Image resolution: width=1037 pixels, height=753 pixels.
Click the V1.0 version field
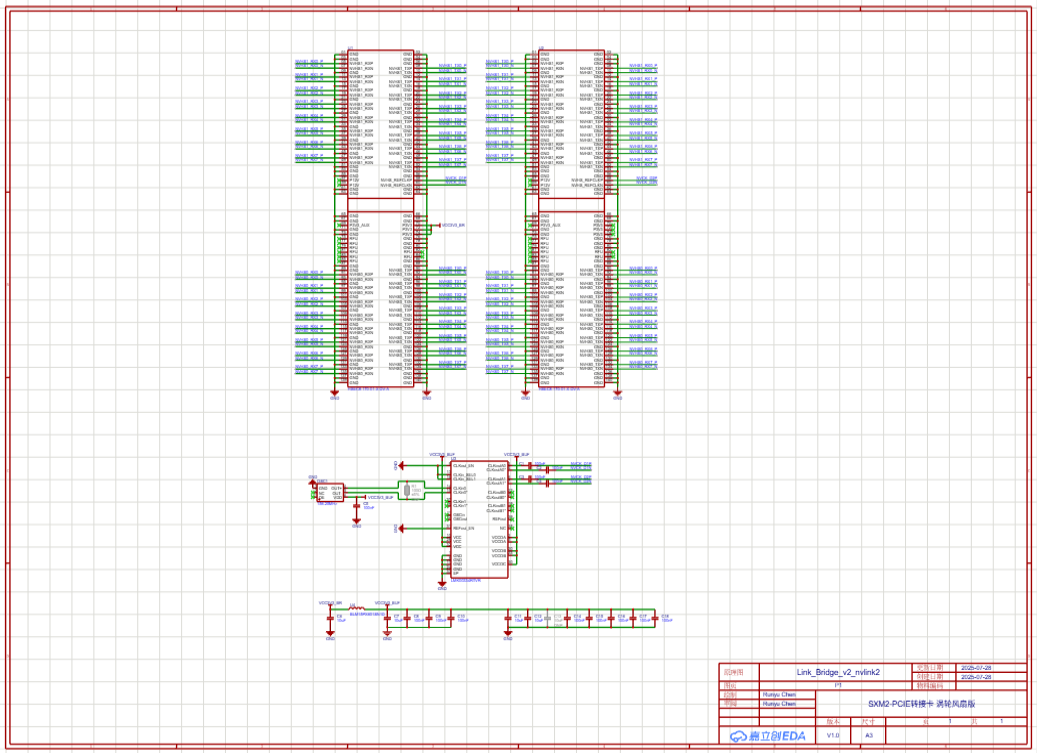(832, 735)
